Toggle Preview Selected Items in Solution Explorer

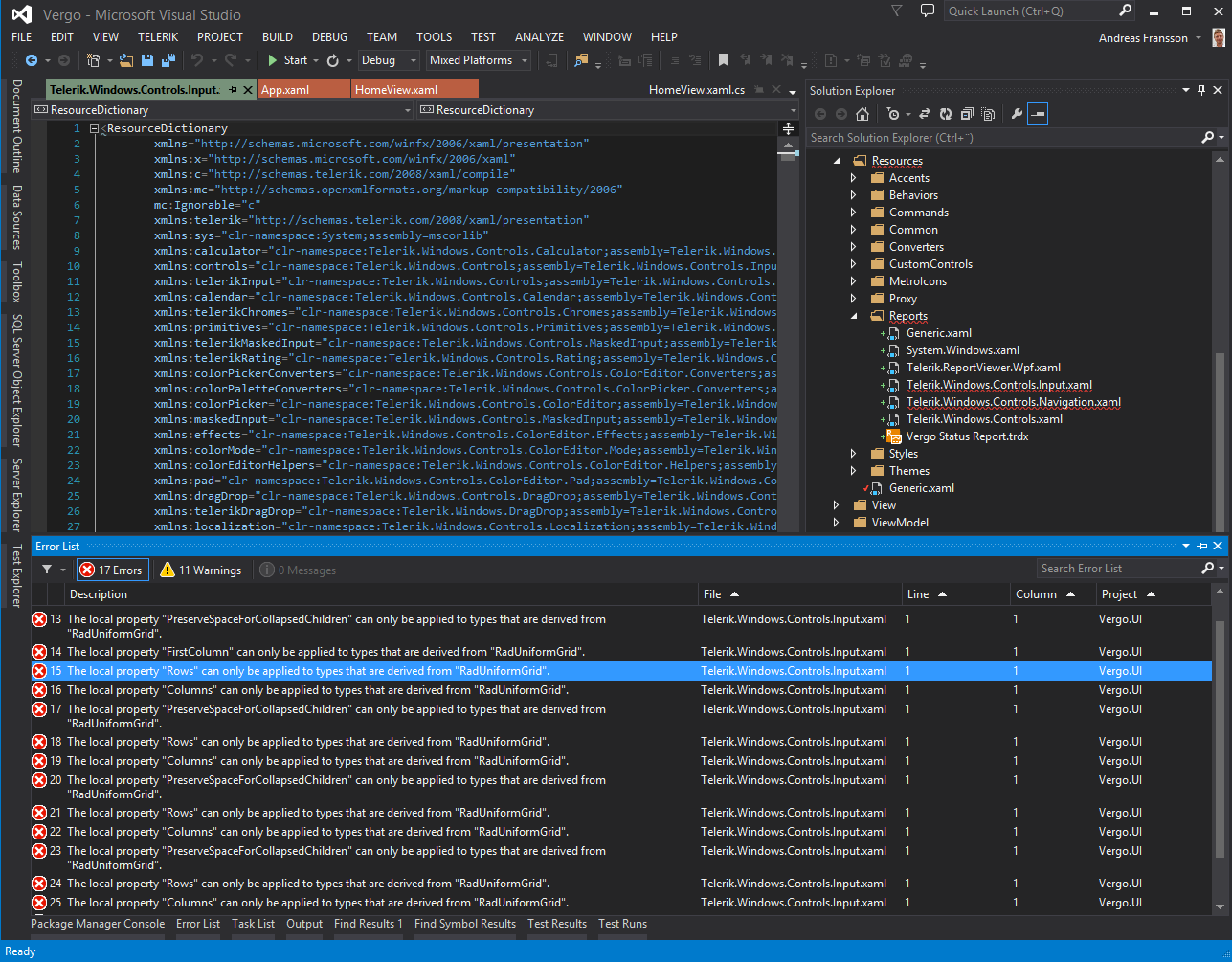coord(1039,114)
